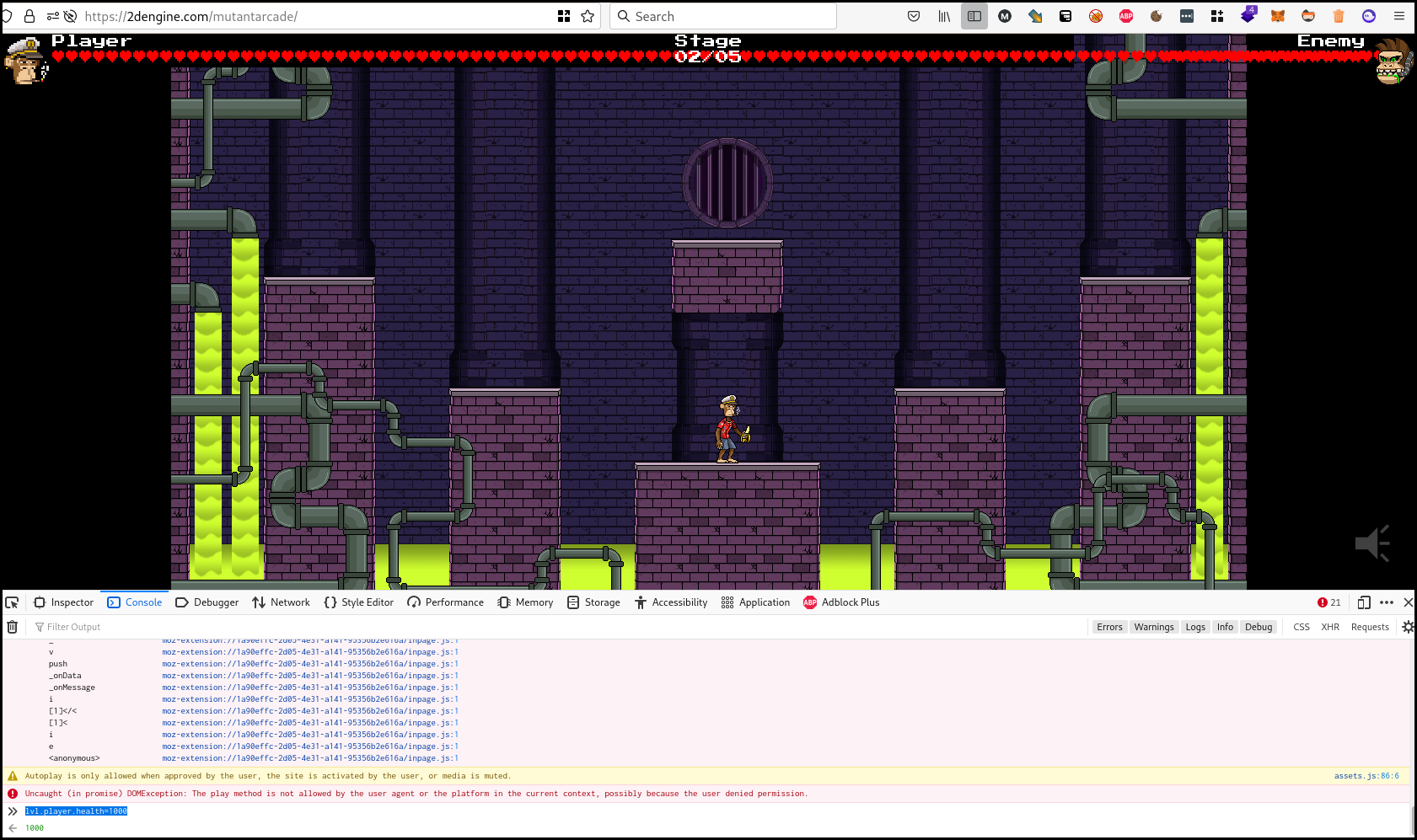Open the Style Editor tab
Screen dimensions: 1417x840
tap(359, 602)
